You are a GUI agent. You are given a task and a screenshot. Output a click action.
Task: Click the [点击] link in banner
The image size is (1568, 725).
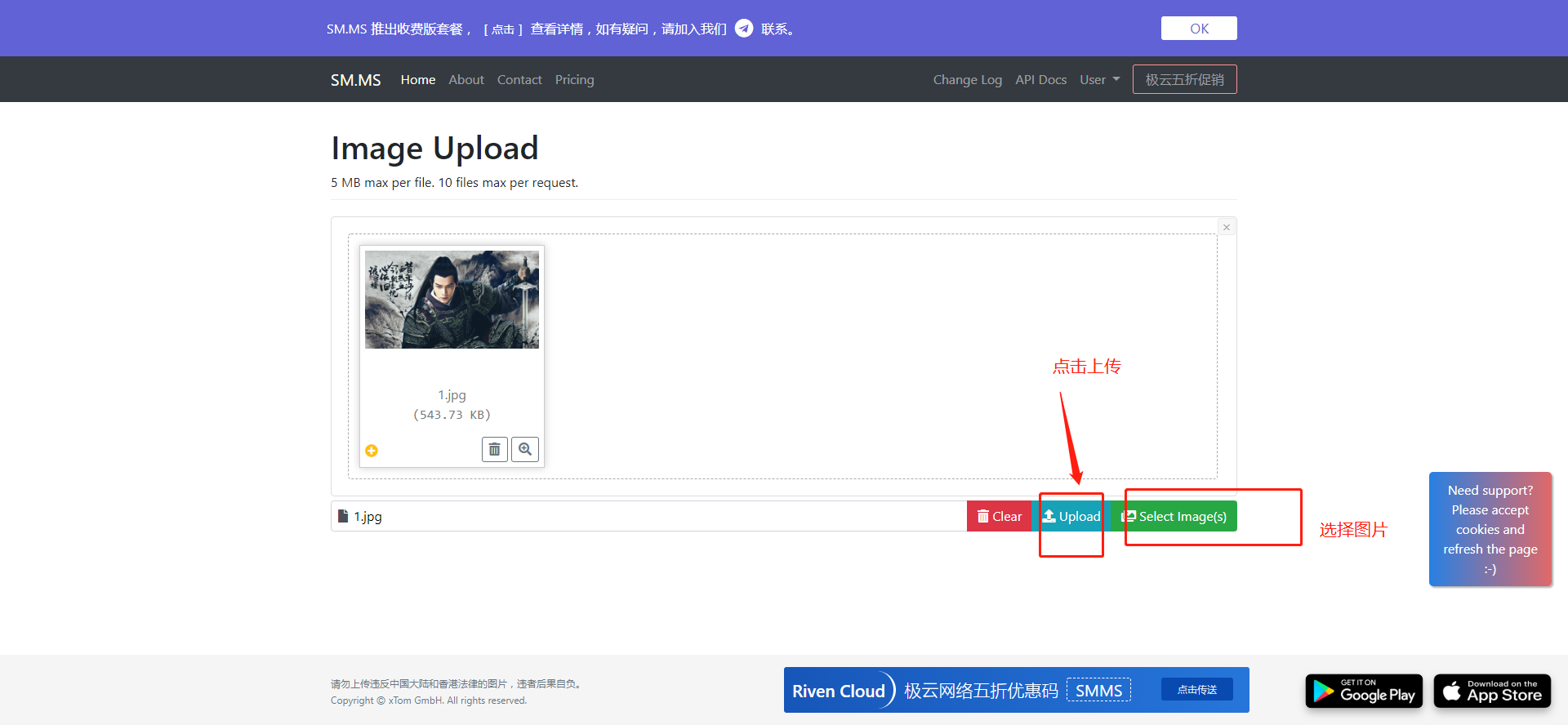(x=503, y=29)
